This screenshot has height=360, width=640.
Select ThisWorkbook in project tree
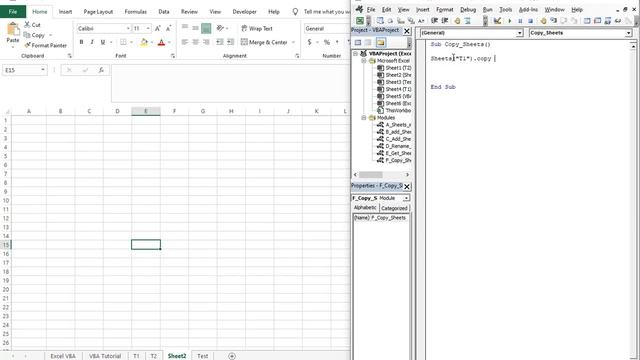(x=394, y=110)
